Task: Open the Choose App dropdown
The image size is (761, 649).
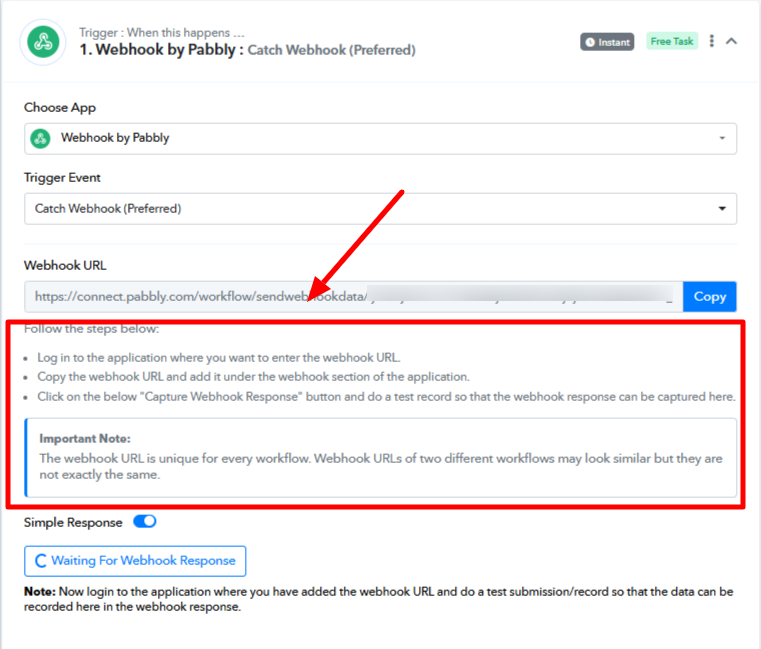Action: tap(380, 139)
